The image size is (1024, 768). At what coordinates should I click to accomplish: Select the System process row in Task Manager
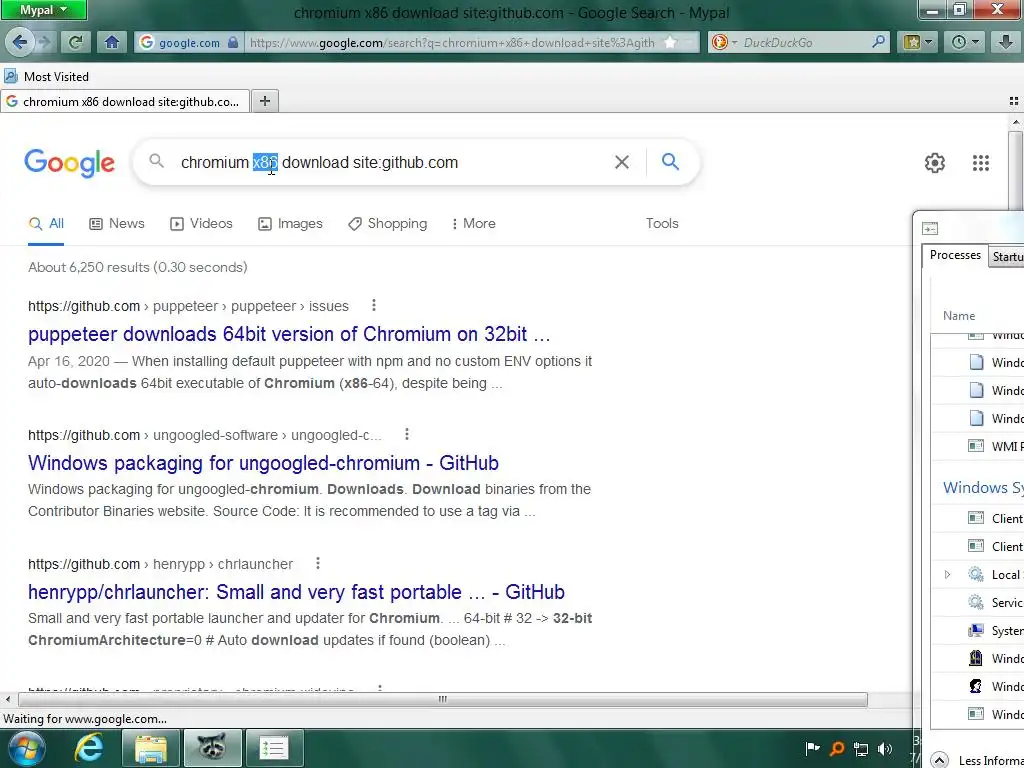coord(980,630)
